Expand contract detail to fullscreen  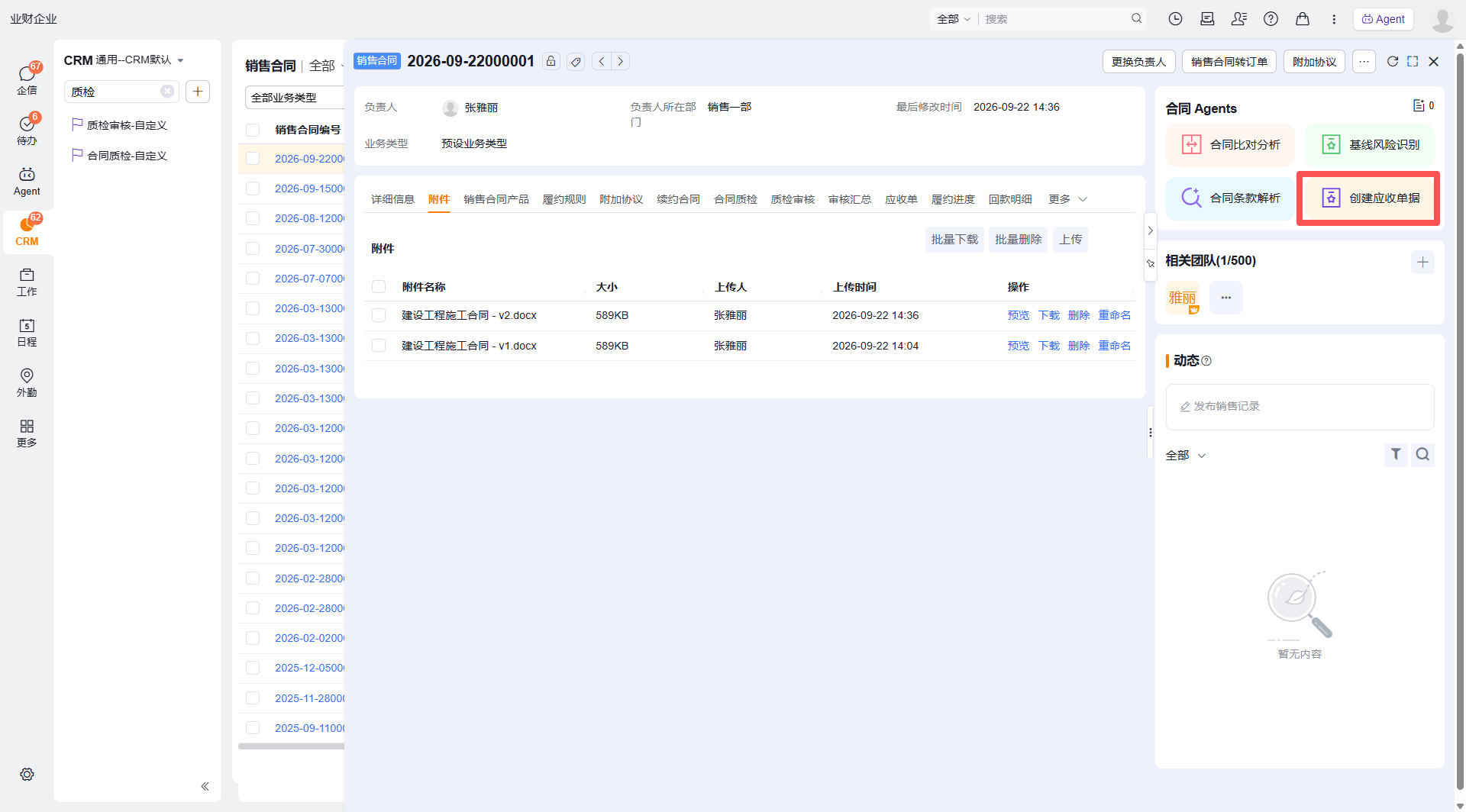tap(1413, 61)
